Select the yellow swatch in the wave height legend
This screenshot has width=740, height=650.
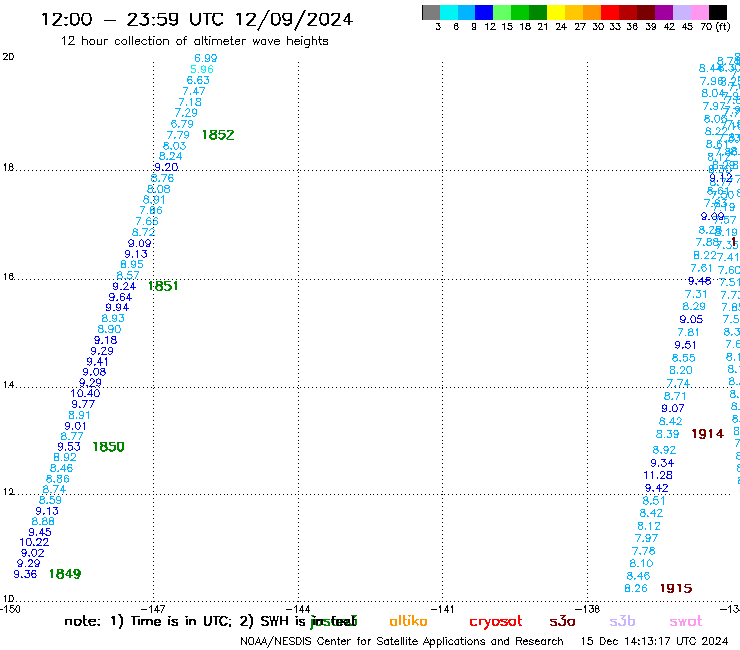tap(556, 12)
